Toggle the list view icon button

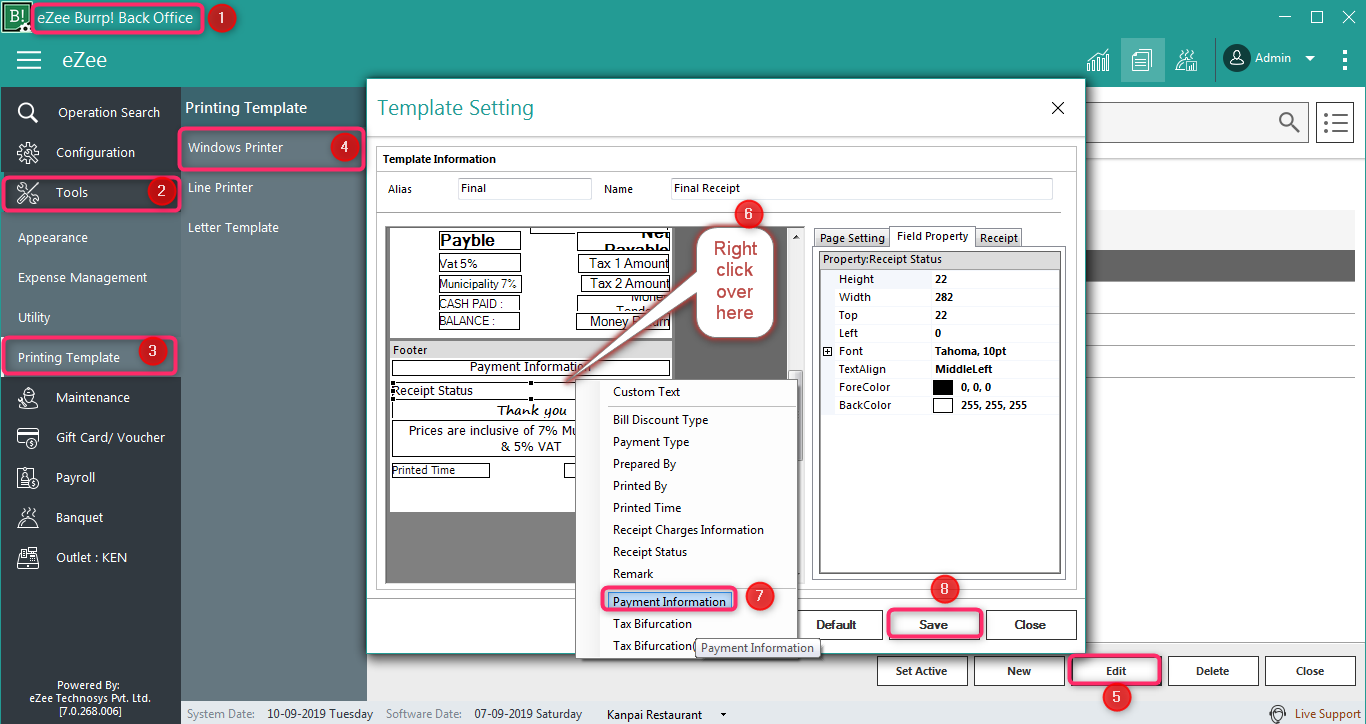pos(1335,122)
